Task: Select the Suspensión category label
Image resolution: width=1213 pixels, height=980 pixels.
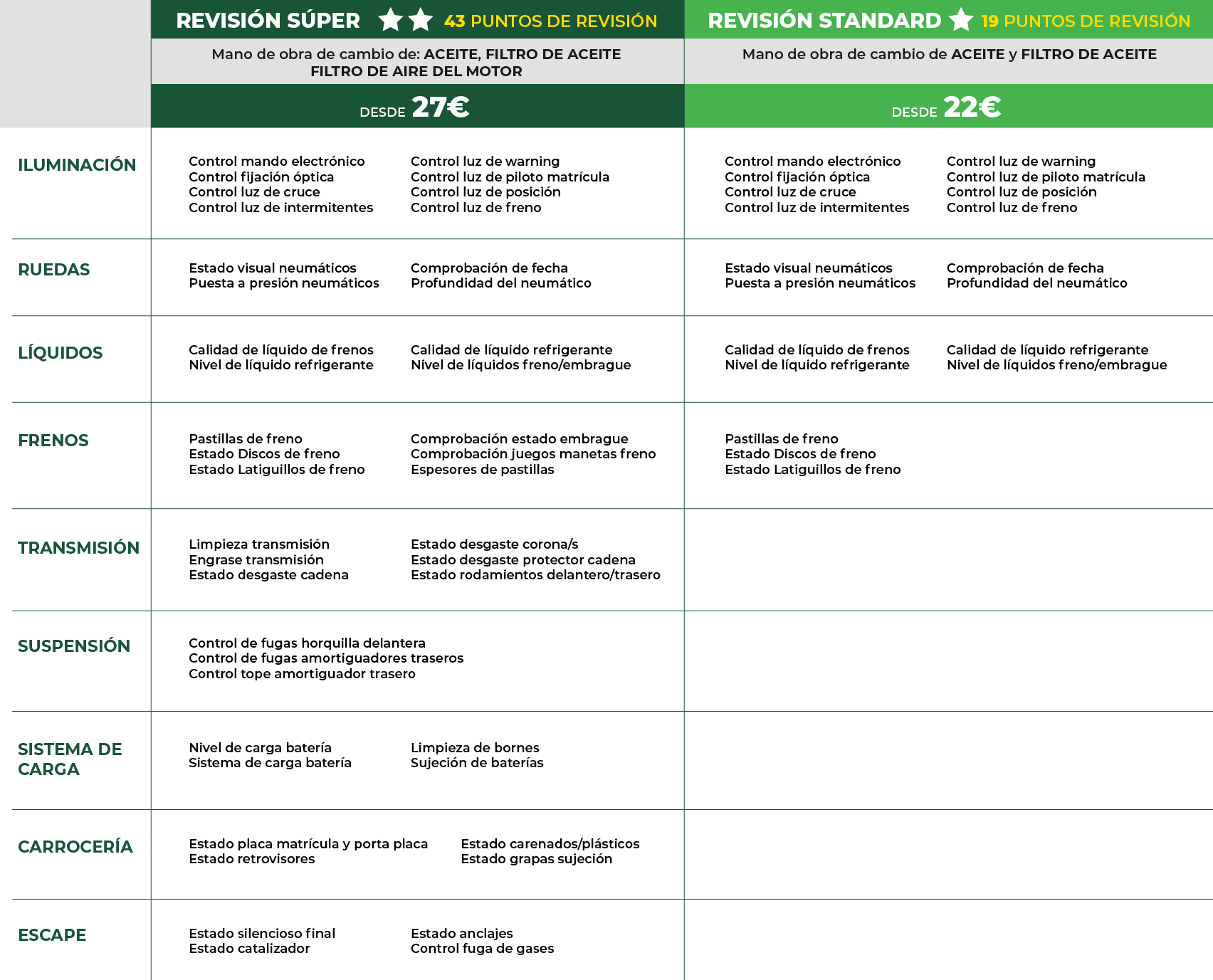Action: (74, 646)
